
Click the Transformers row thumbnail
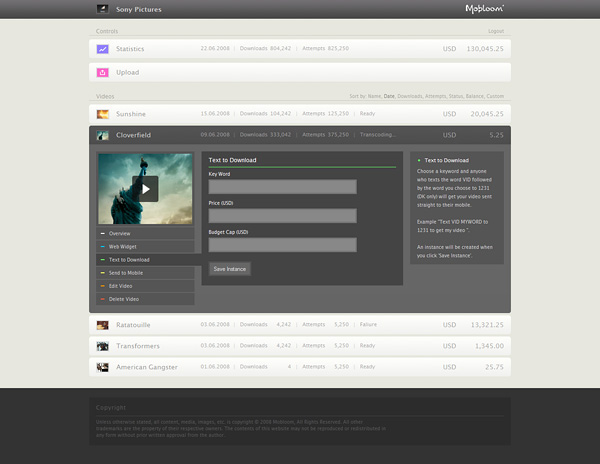point(103,346)
